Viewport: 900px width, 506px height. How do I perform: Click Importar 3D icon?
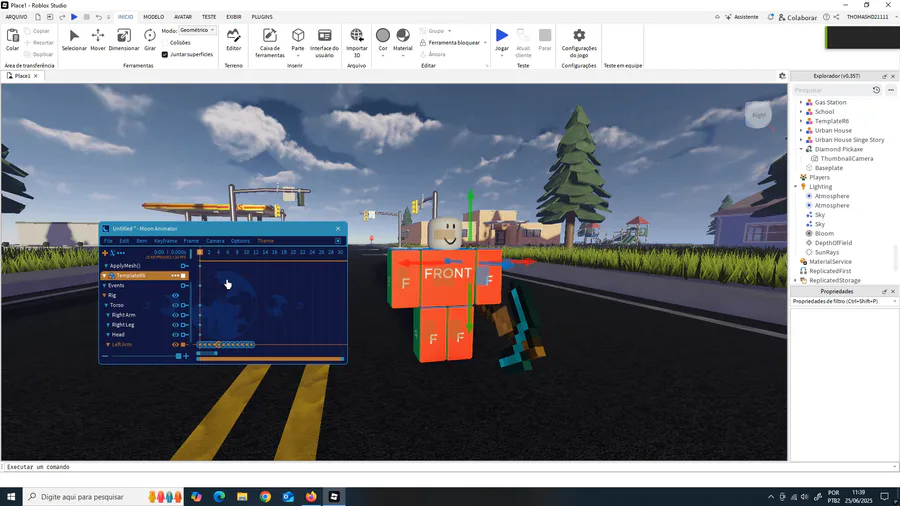(x=356, y=42)
